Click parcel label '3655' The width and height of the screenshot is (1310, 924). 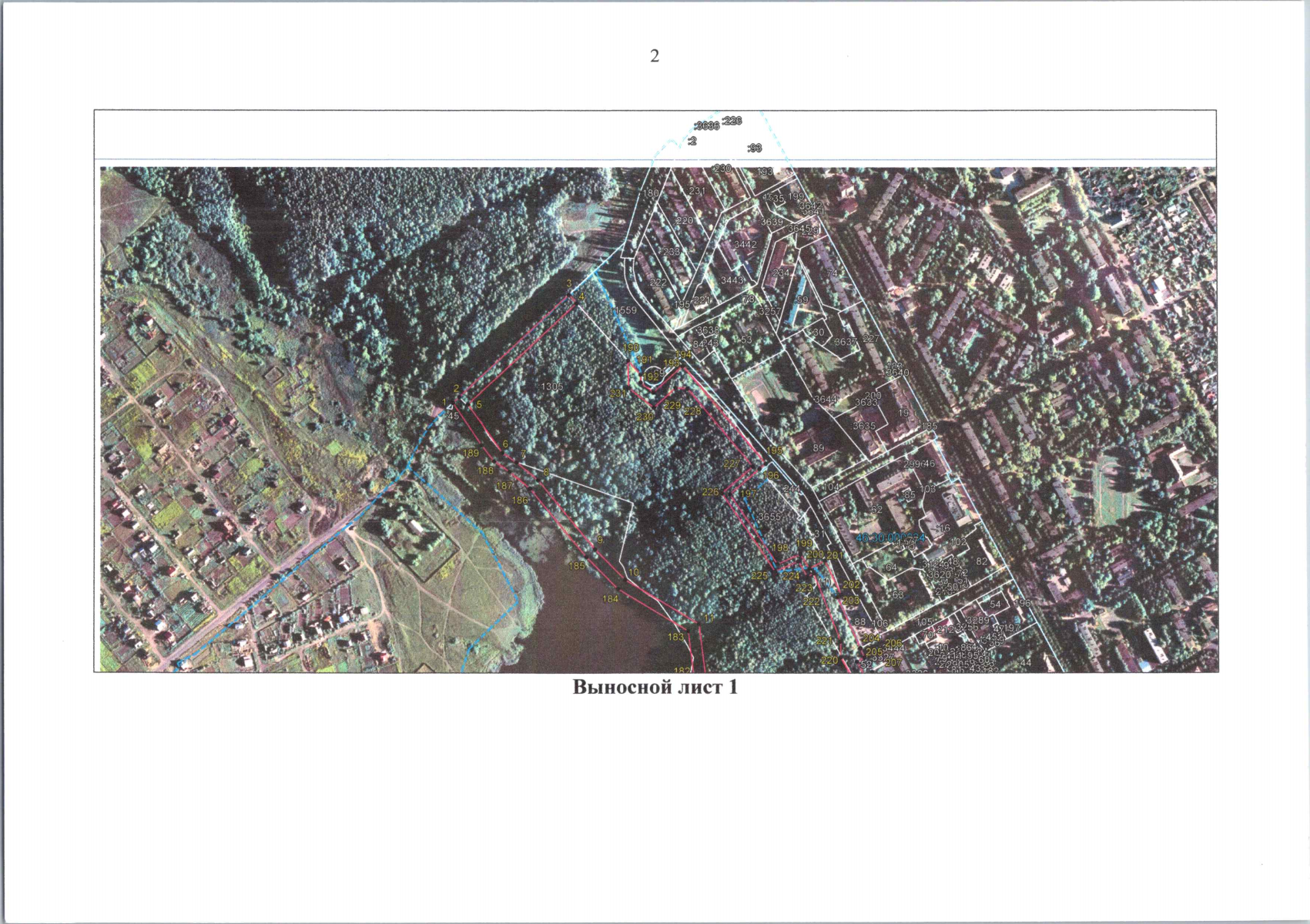tap(769, 517)
